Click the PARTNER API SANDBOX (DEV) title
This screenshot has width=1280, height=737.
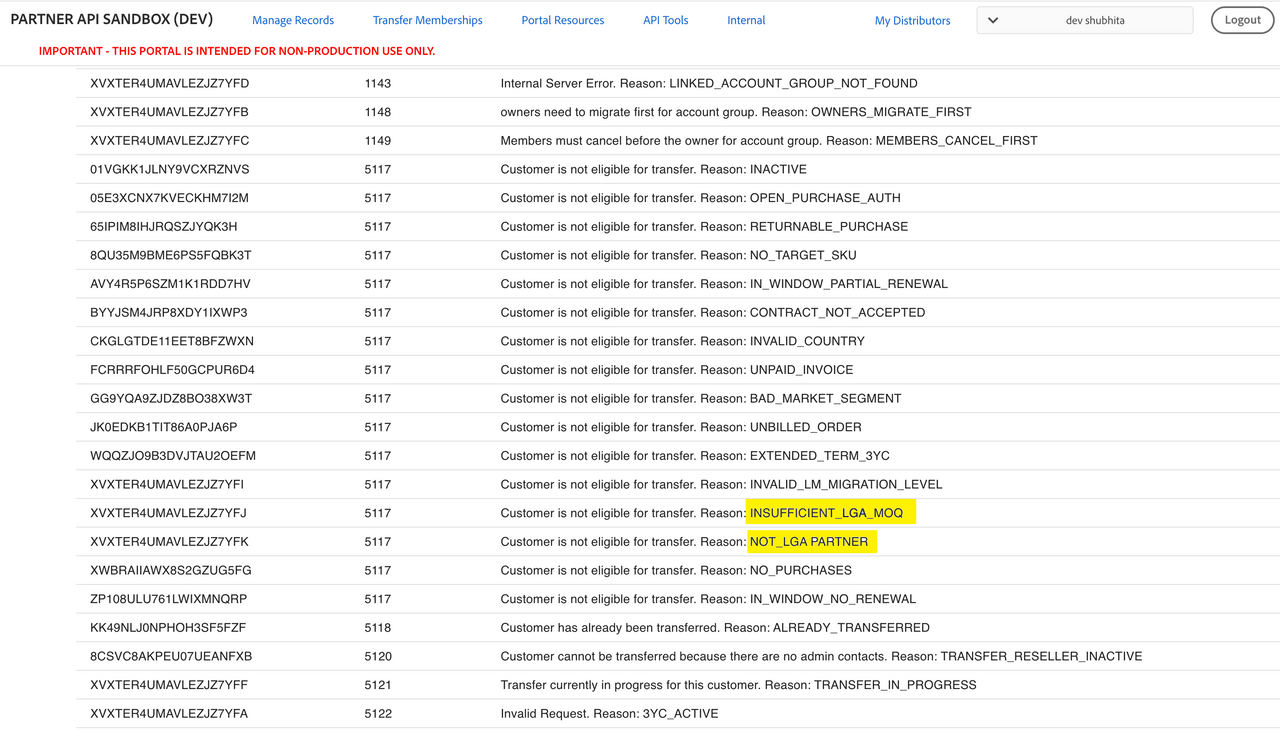(x=112, y=19)
